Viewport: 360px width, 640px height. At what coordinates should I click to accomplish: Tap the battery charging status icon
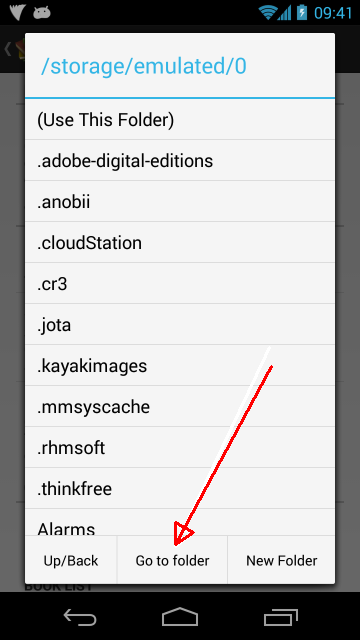pyautogui.click(x=302, y=12)
